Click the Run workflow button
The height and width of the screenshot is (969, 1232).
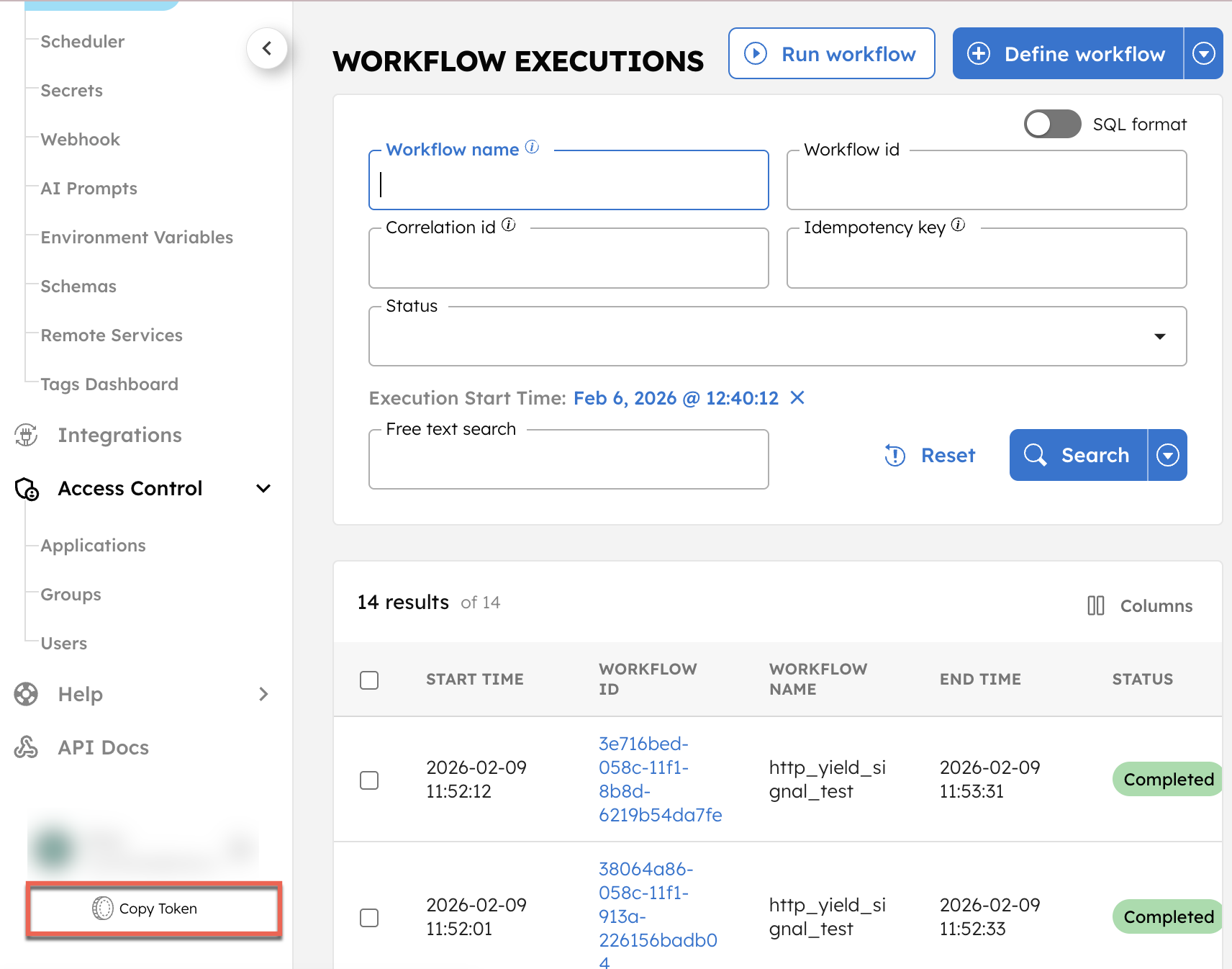point(831,53)
